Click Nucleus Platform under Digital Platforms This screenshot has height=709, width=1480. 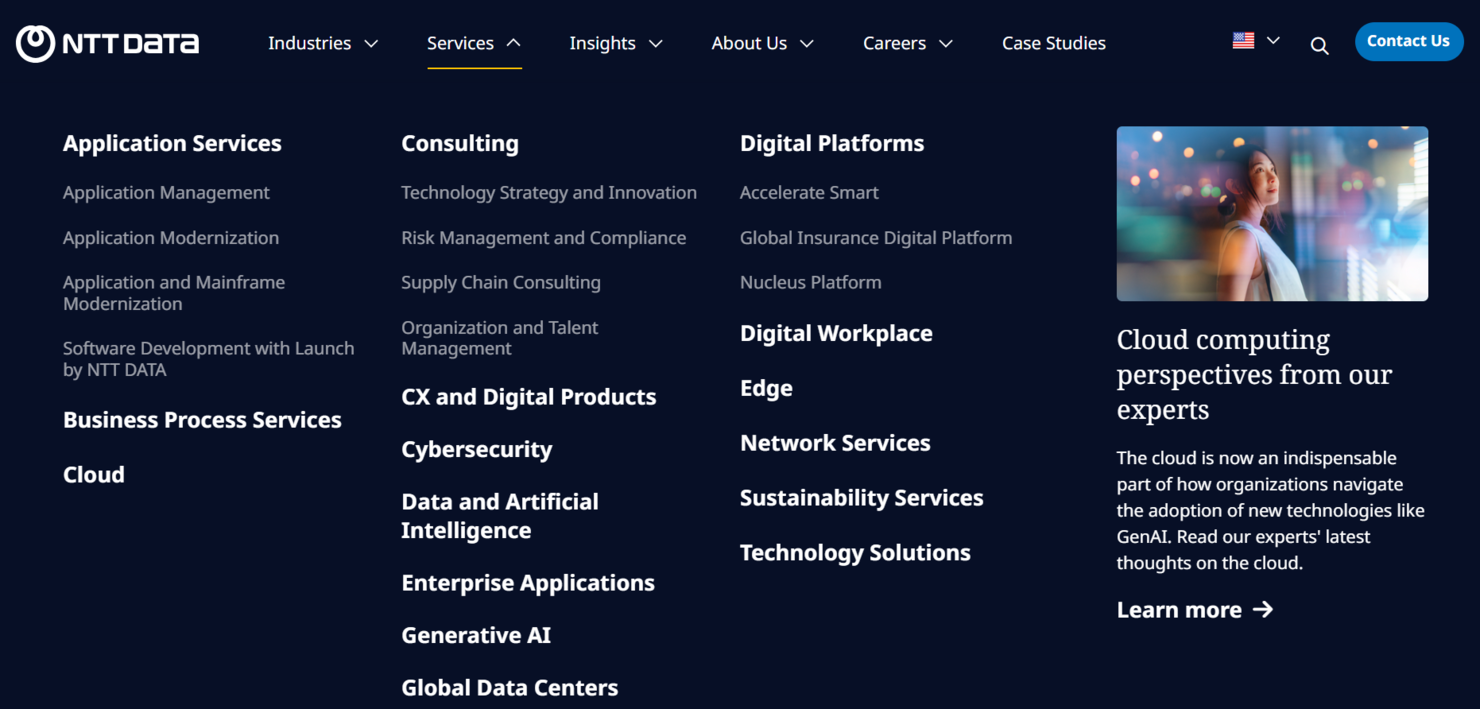(x=810, y=282)
